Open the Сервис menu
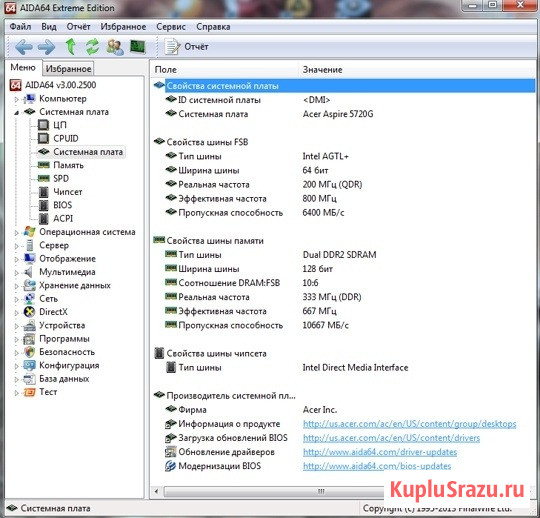The width and height of the screenshot is (540, 518). click(x=171, y=27)
